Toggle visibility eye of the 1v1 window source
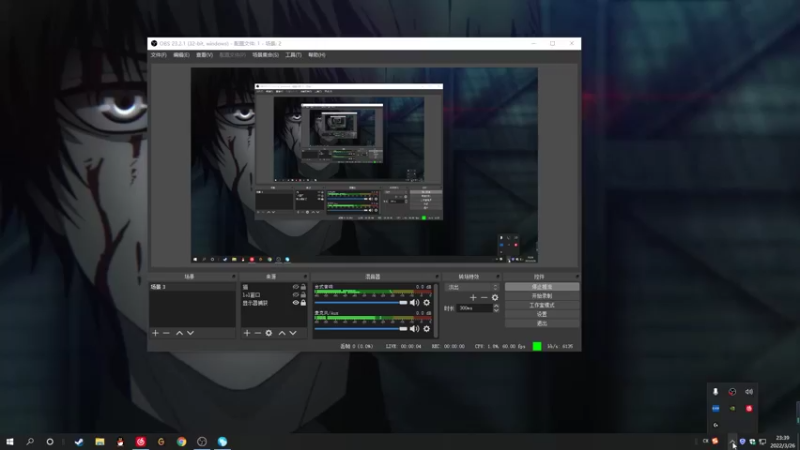Screen dimensions: 800x450 (295, 295)
